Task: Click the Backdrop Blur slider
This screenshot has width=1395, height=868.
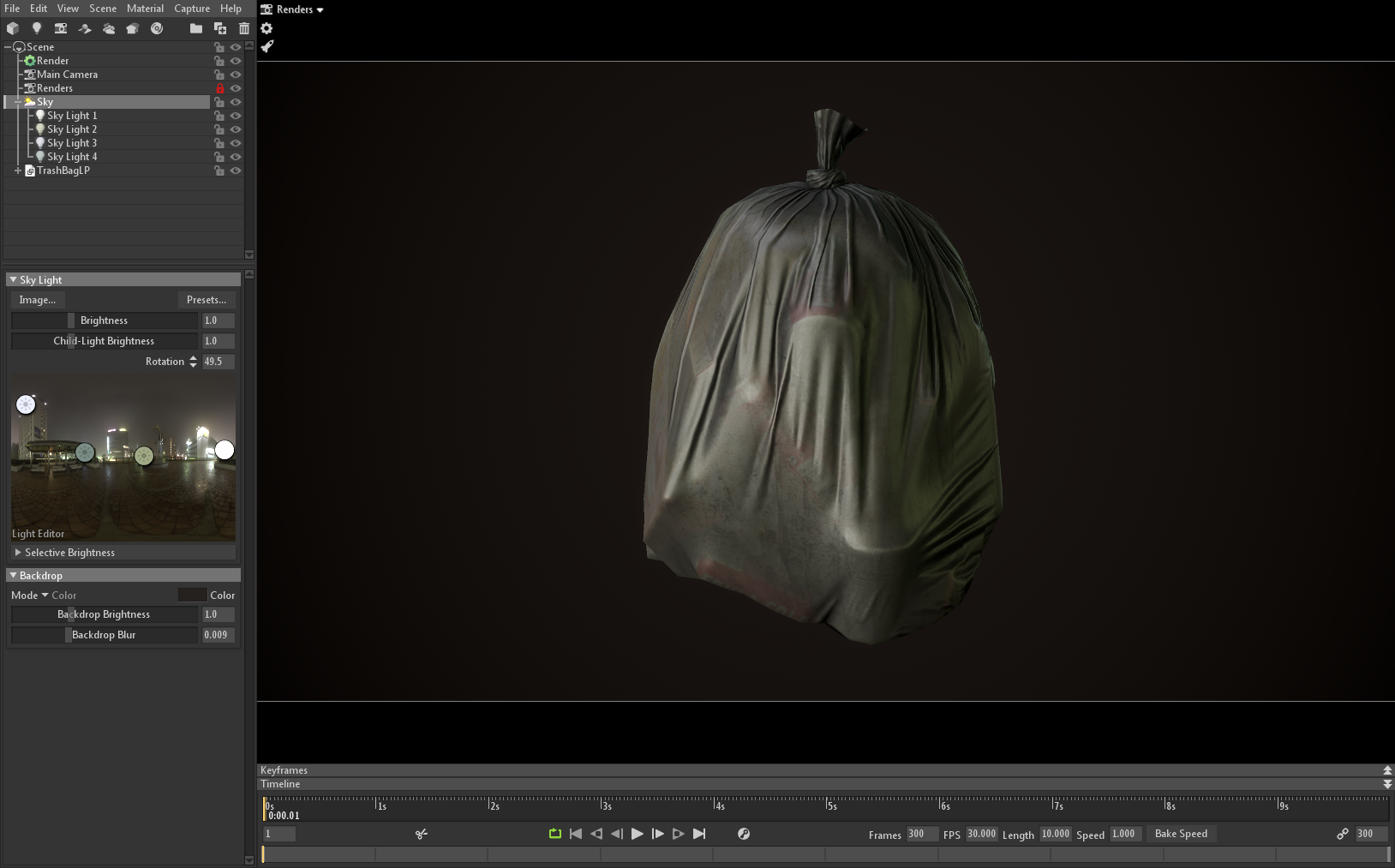Action: pos(104,635)
